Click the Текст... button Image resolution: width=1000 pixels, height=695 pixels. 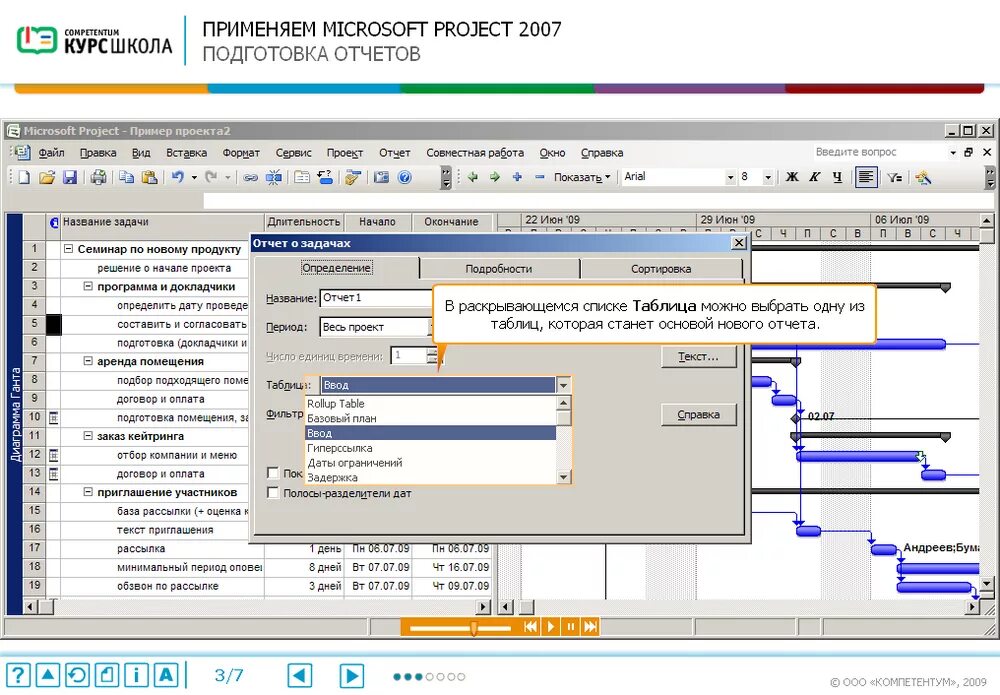click(x=698, y=356)
